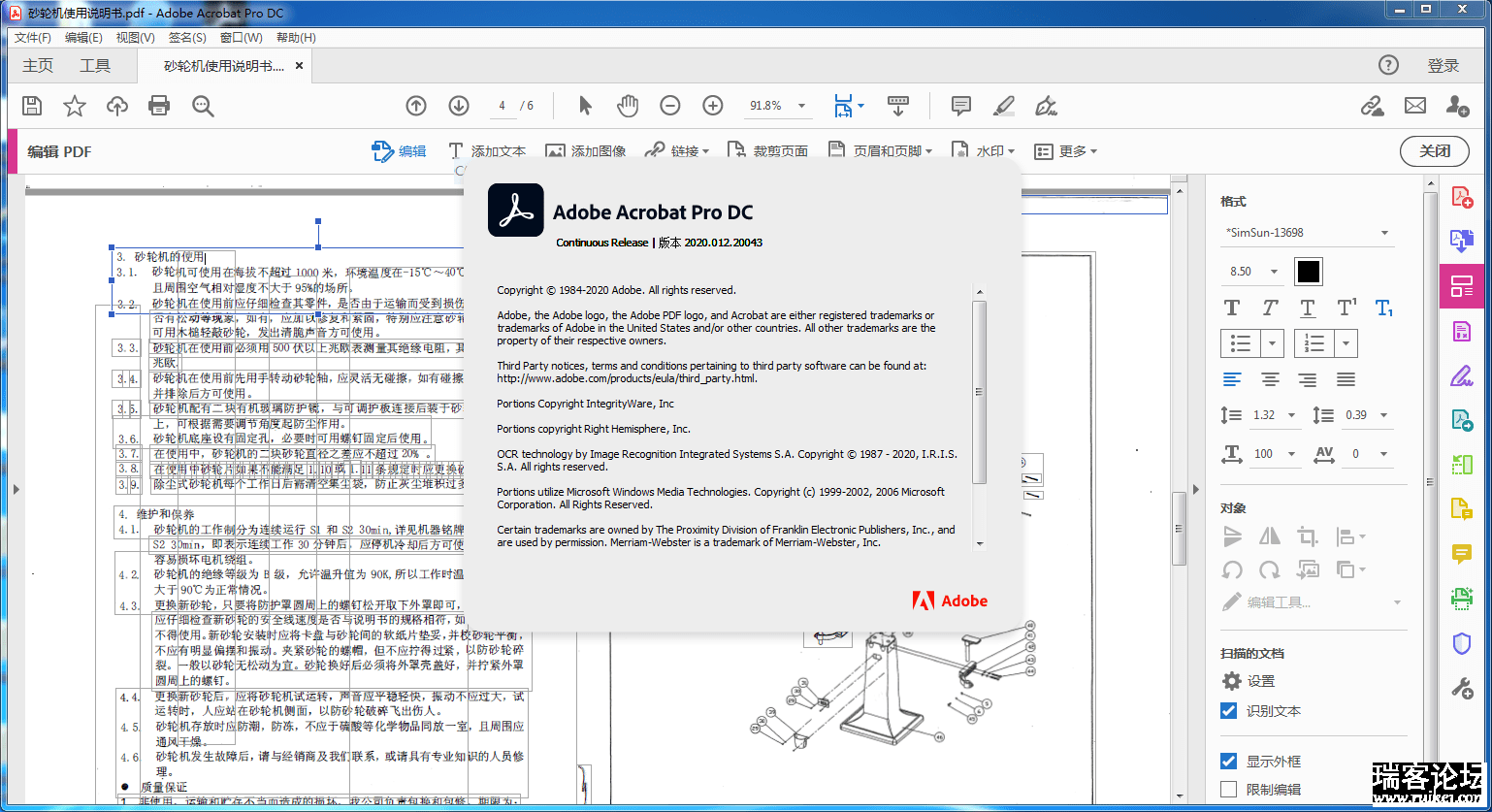Open the SimSun-13698 font dropdown
This screenshot has width=1492, height=812.
(1308, 233)
